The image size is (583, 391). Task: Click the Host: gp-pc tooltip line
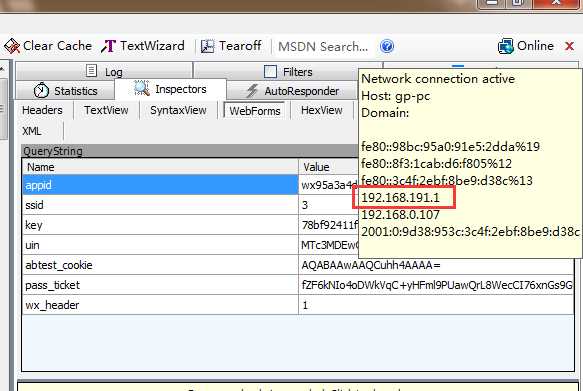(x=396, y=96)
